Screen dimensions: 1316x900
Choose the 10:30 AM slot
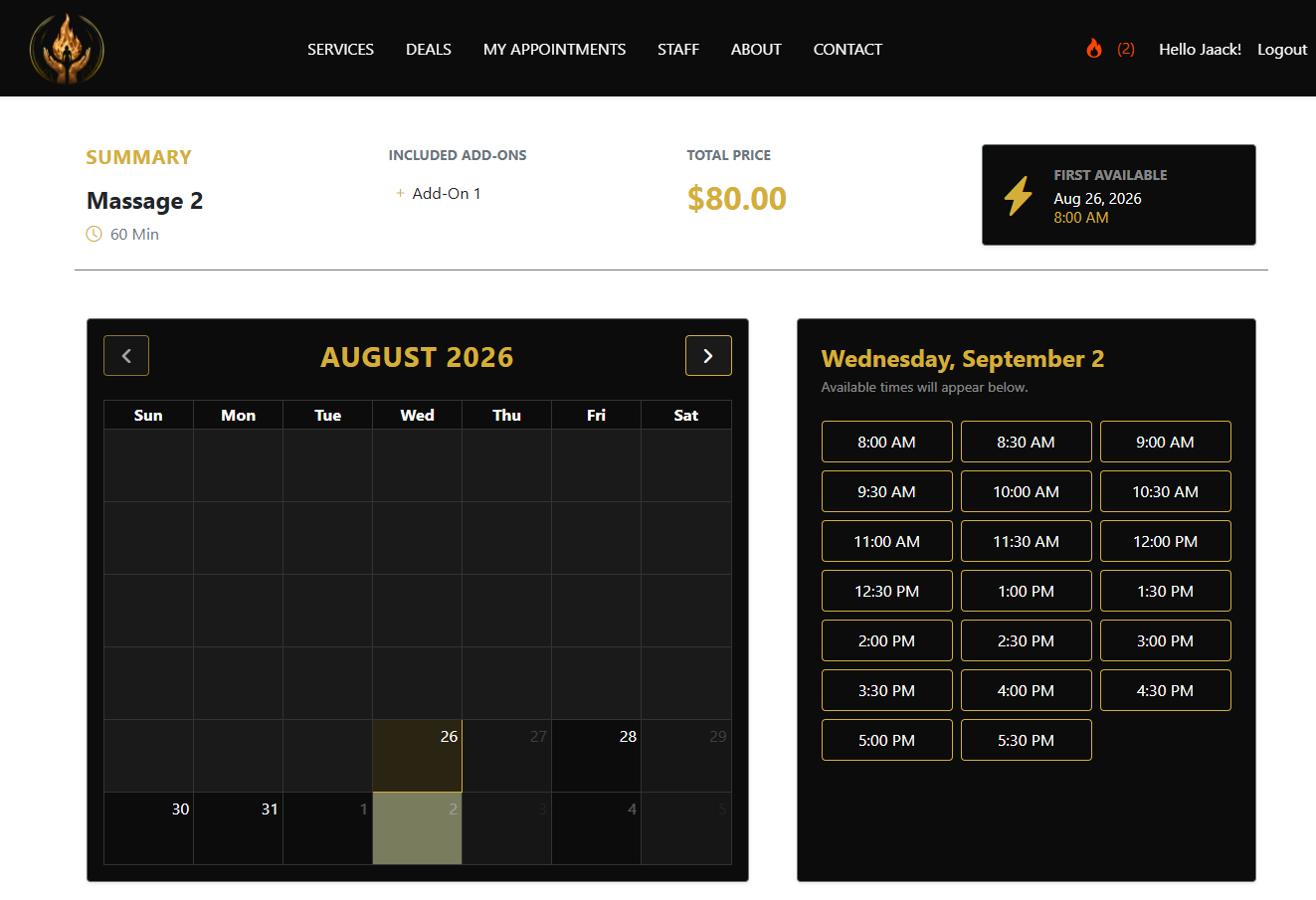coord(1166,491)
